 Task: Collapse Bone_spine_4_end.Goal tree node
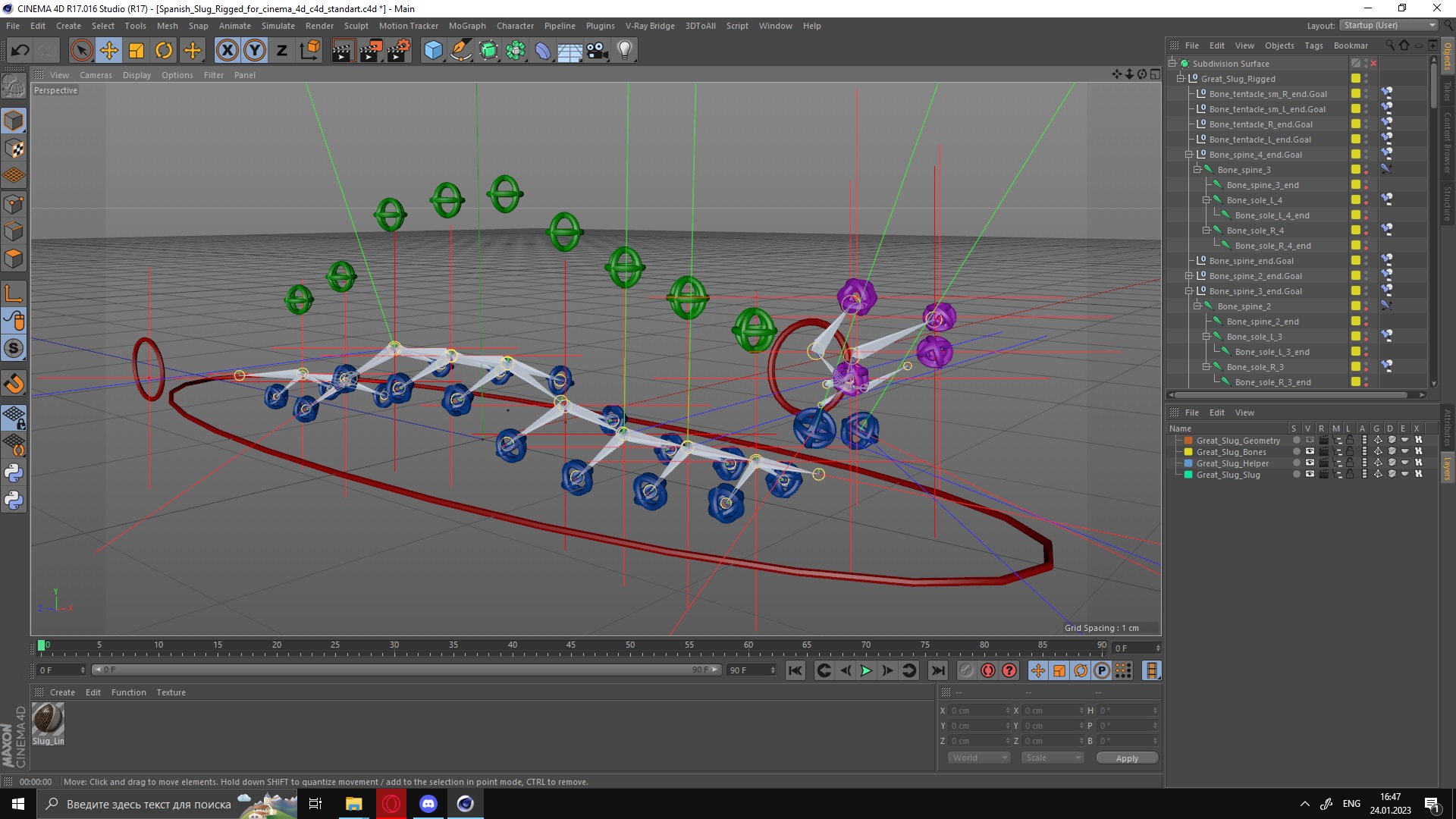tap(1189, 155)
